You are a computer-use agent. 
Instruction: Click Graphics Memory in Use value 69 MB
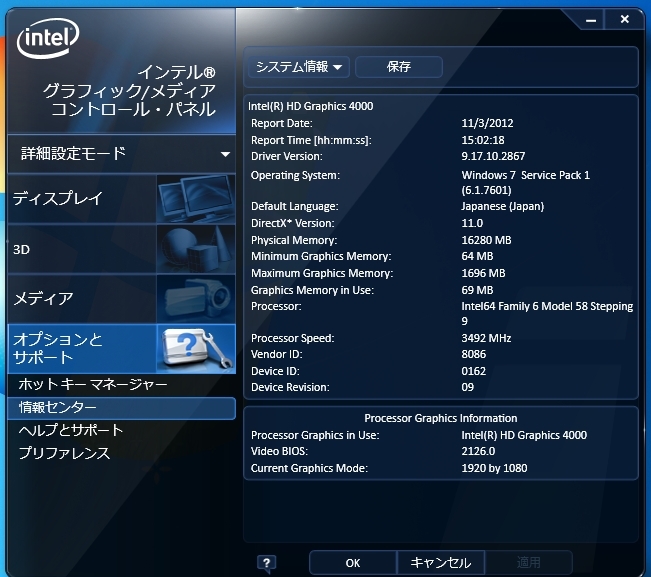477,290
